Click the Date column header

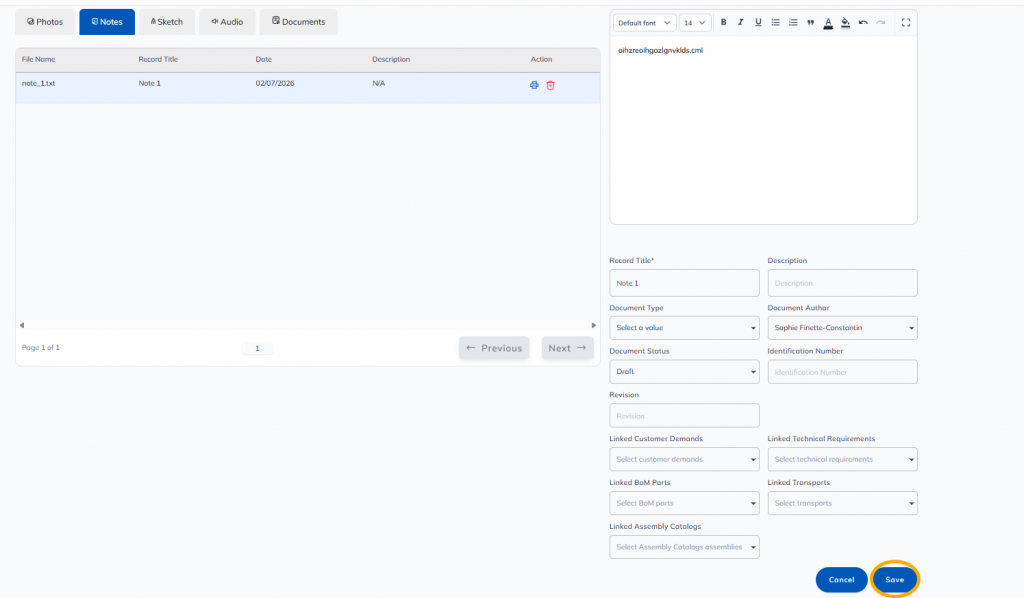pos(264,59)
